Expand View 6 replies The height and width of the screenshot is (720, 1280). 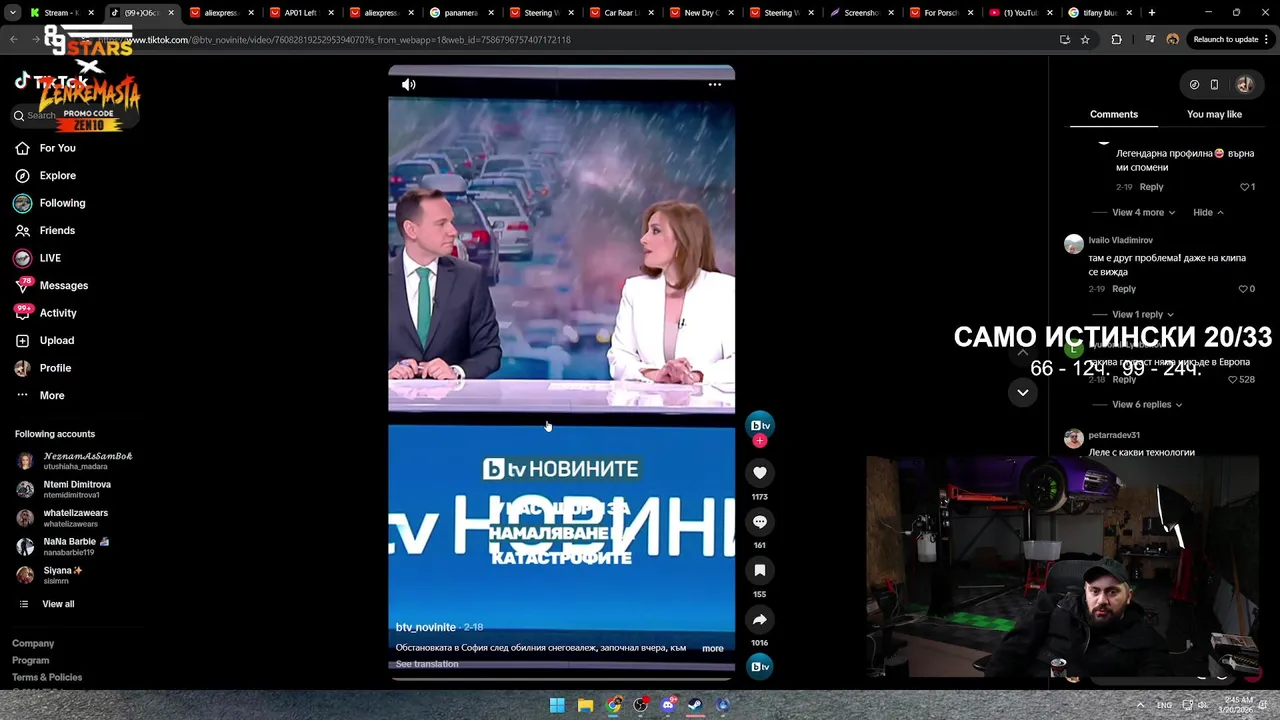(1147, 405)
